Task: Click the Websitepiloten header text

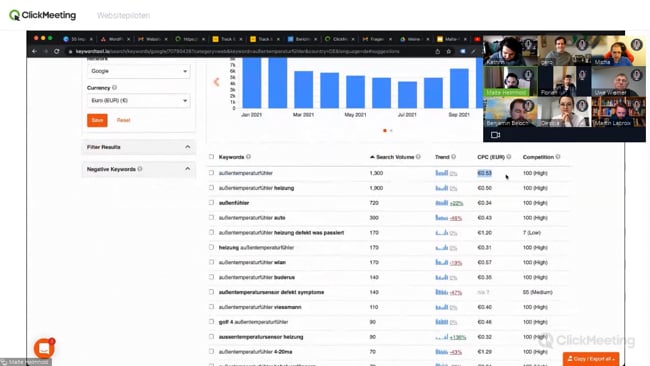Action: coord(124,15)
